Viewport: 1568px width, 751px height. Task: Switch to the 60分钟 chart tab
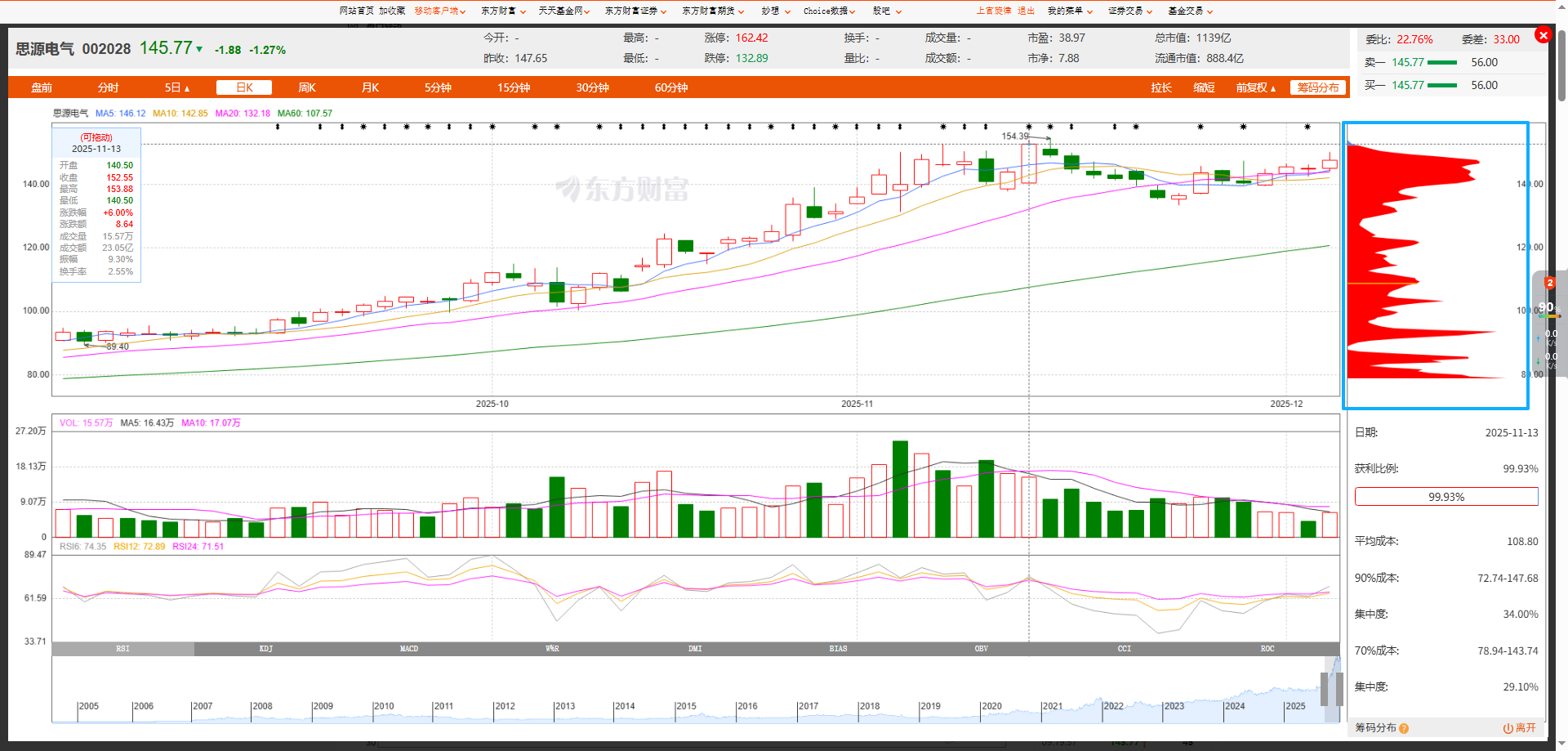(671, 87)
